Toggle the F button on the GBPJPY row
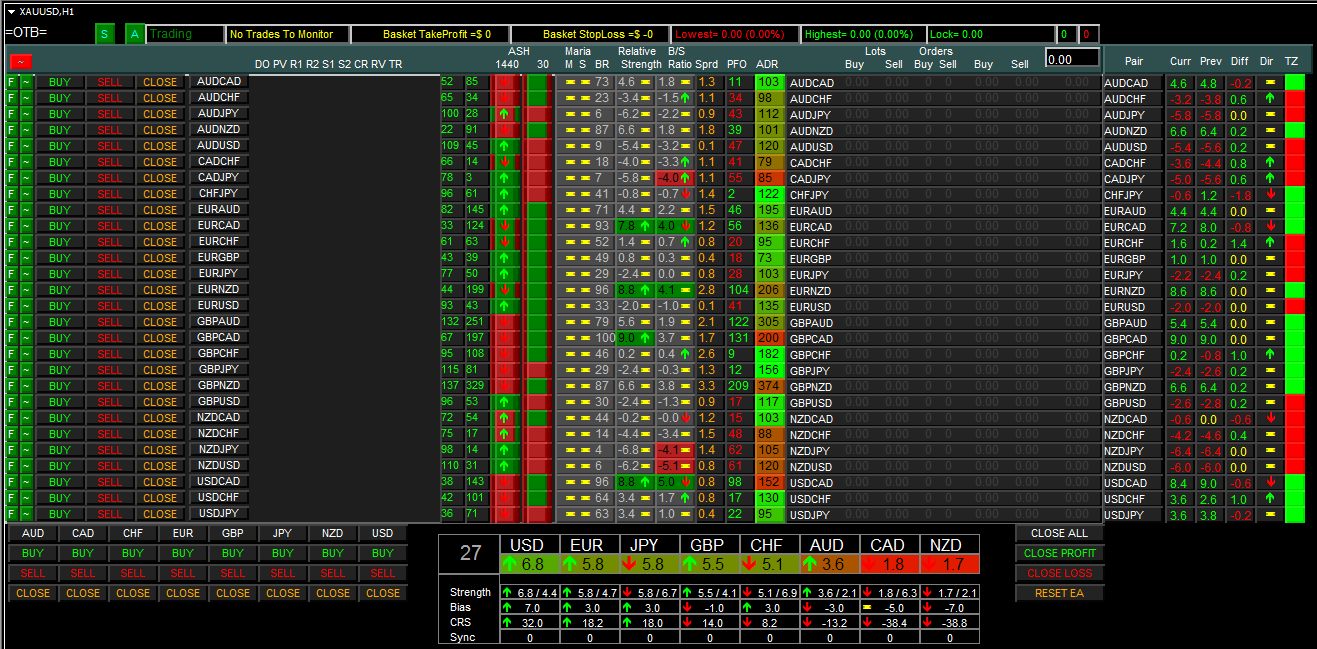 [x=12, y=370]
